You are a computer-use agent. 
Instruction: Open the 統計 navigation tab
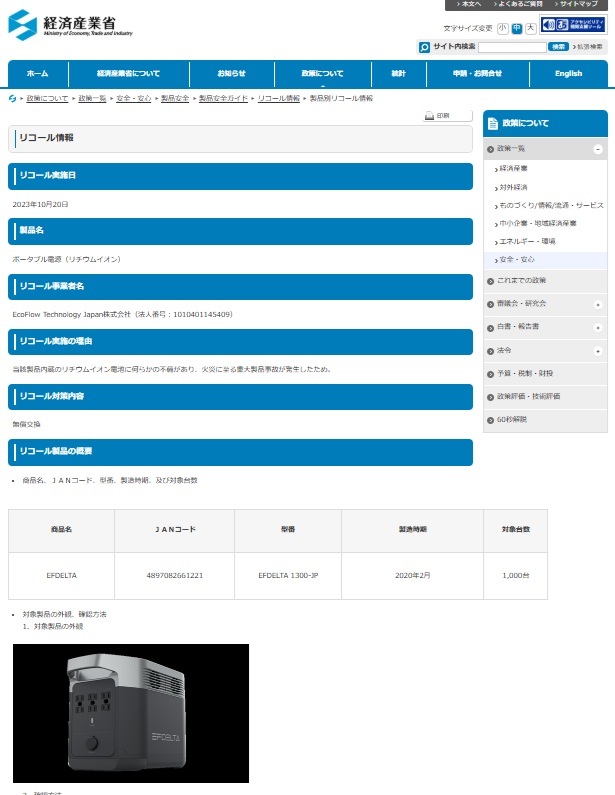(x=399, y=74)
